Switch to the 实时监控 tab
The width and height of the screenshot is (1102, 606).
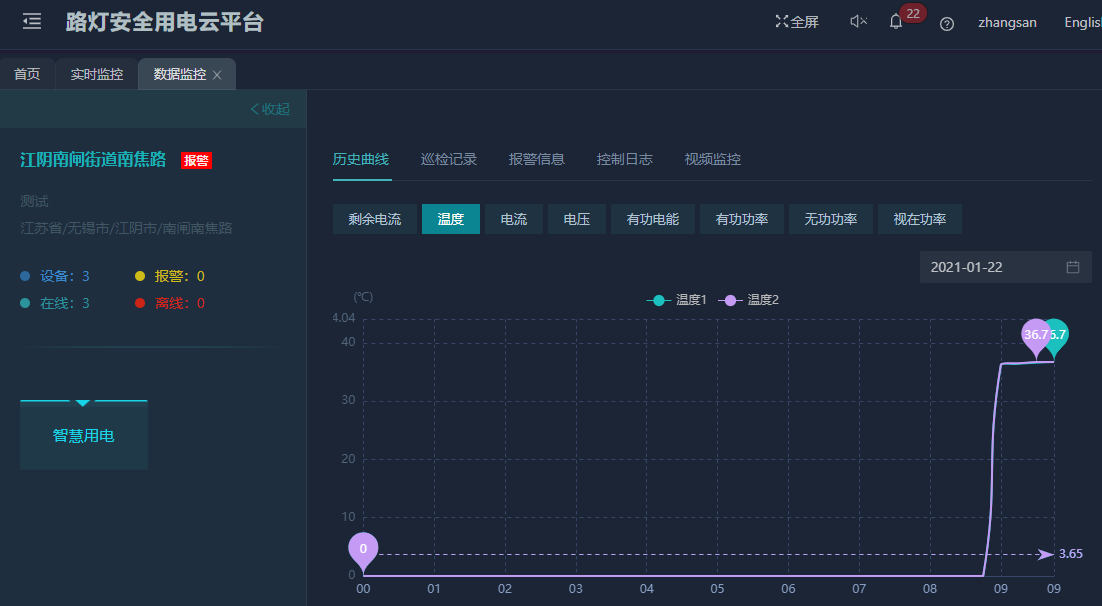point(97,74)
